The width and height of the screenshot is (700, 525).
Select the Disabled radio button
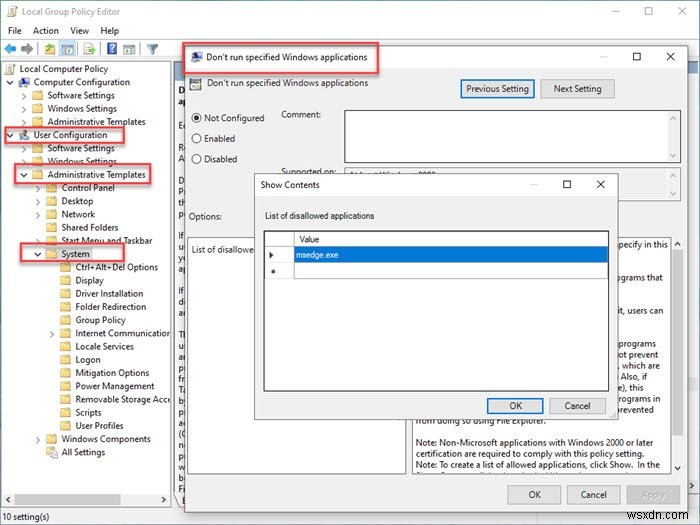pyautogui.click(x=196, y=159)
